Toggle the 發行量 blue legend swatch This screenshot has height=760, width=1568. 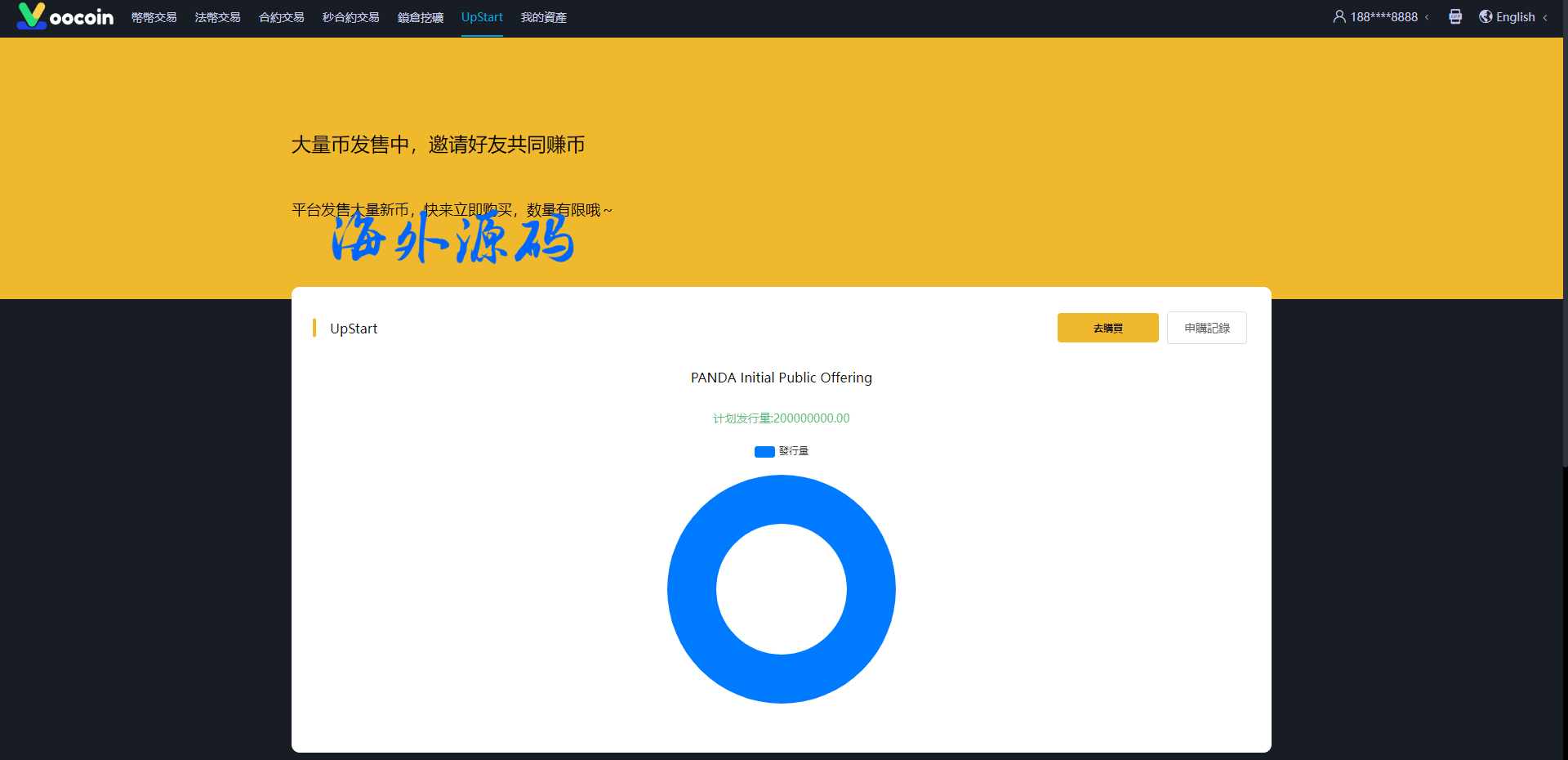pyautogui.click(x=764, y=452)
